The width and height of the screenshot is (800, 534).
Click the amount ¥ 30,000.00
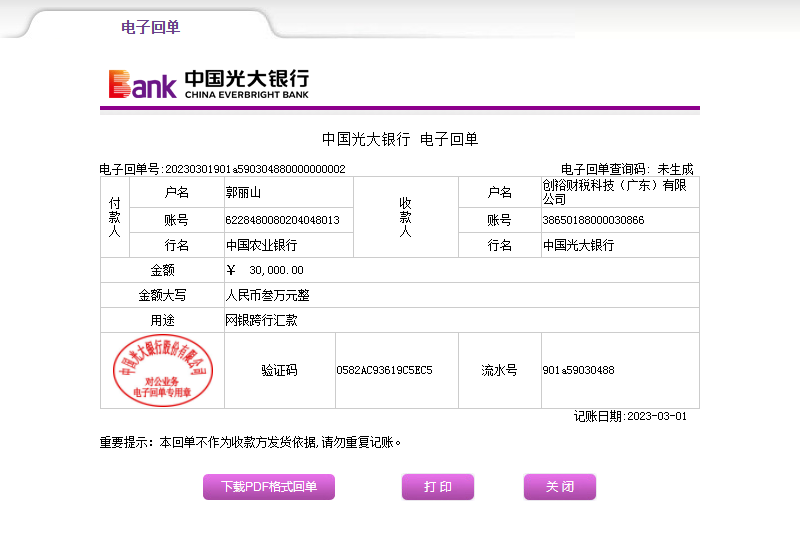265,270
